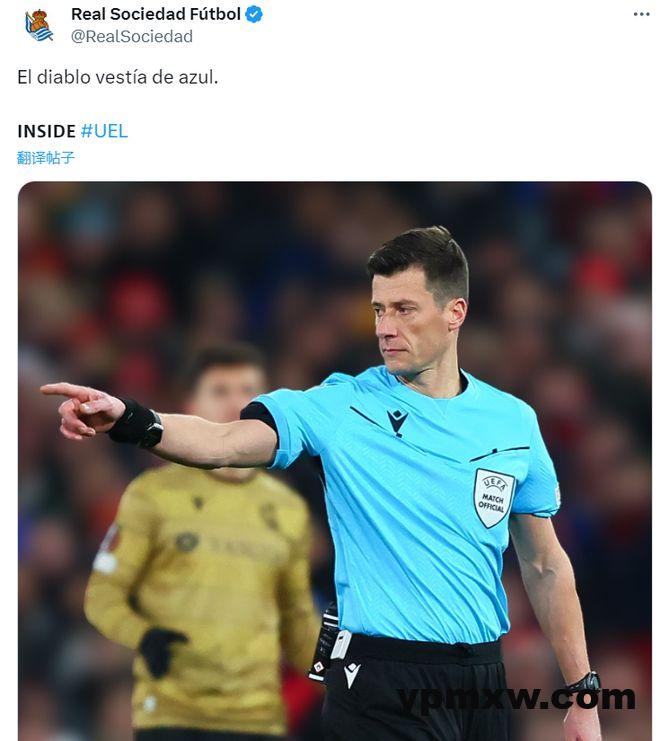Click the referee's face in the photo
Viewport: 660px width, 741px height.
405,321
